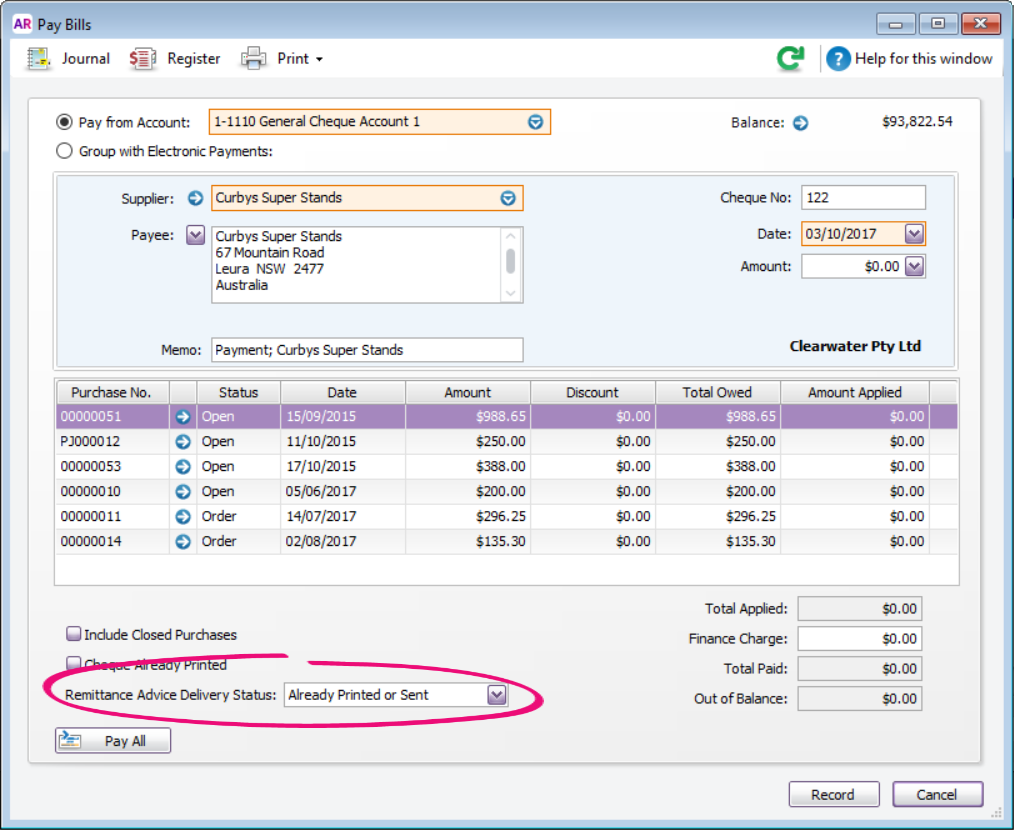Select purchase row PJ000012

[x=506, y=442]
